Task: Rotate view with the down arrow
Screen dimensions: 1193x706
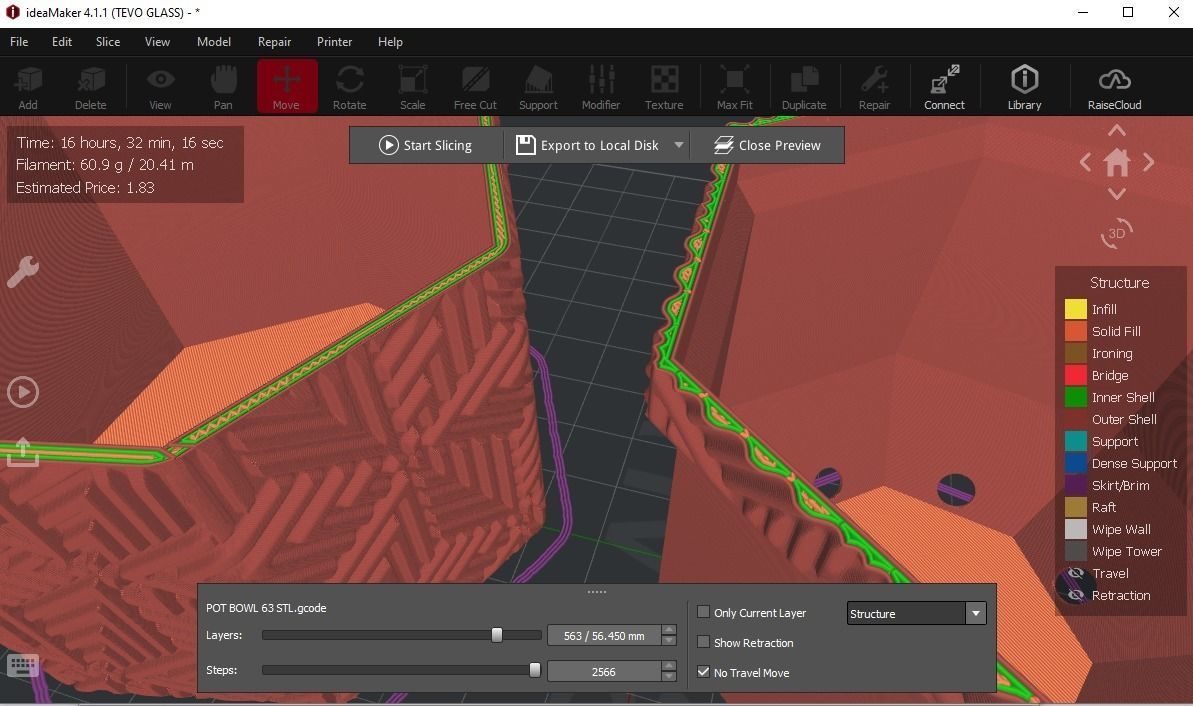Action: tap(1117, 194)
